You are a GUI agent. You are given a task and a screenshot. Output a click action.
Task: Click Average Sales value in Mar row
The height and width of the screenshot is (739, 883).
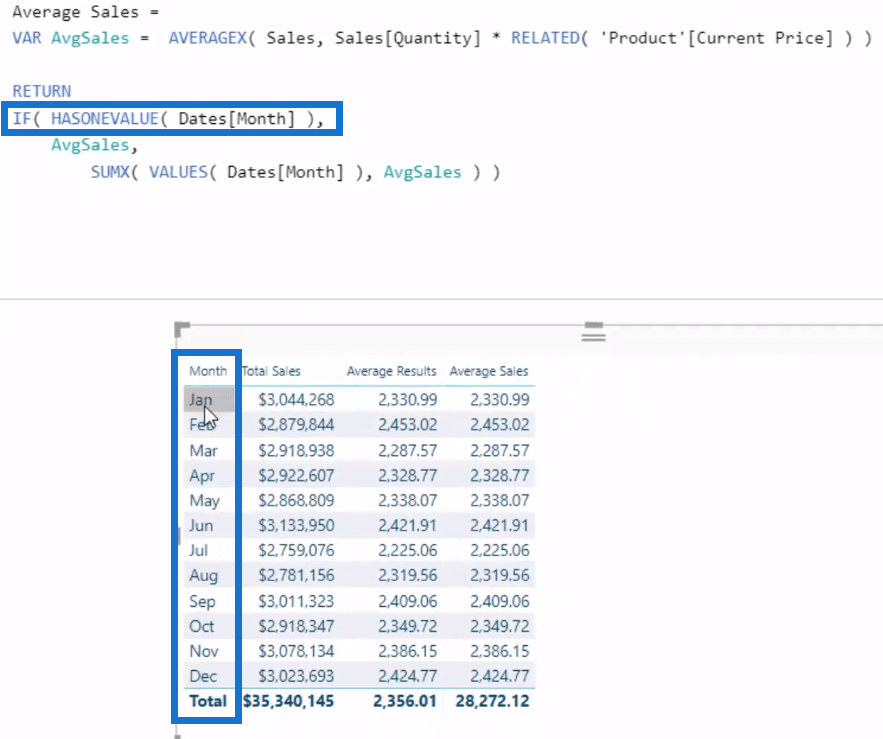click(x=500, y=450)
